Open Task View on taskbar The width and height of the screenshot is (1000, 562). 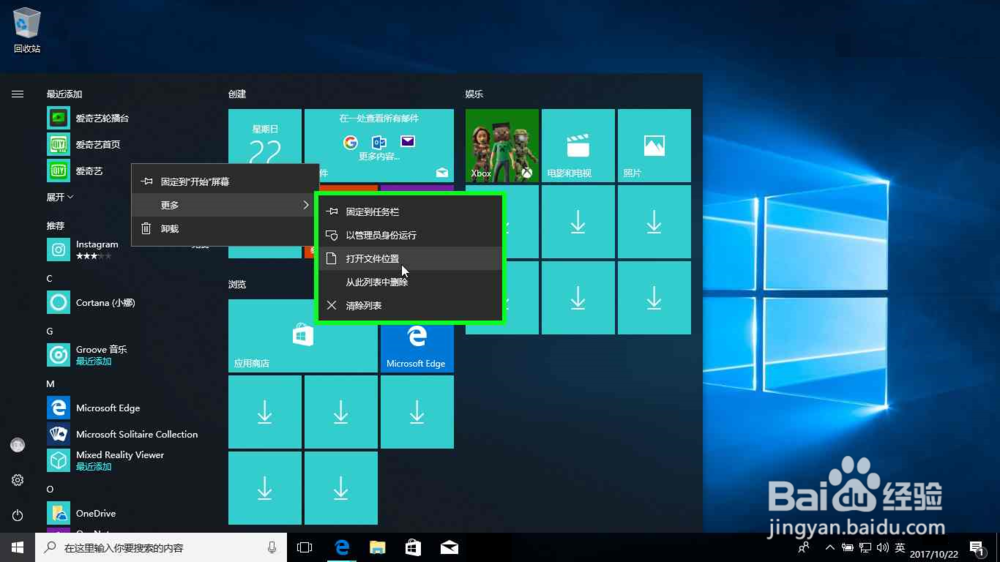point(305,547)
